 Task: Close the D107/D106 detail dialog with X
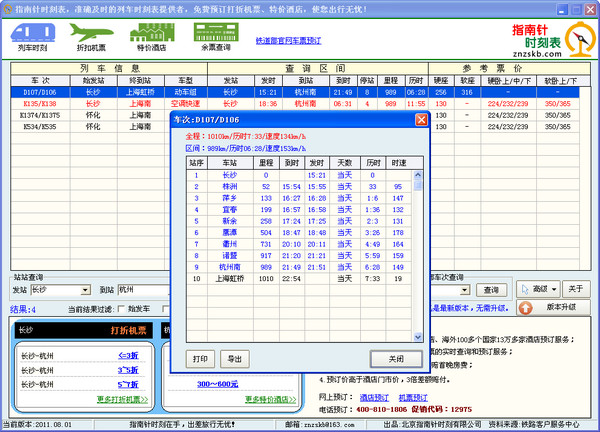click(421, 121)
